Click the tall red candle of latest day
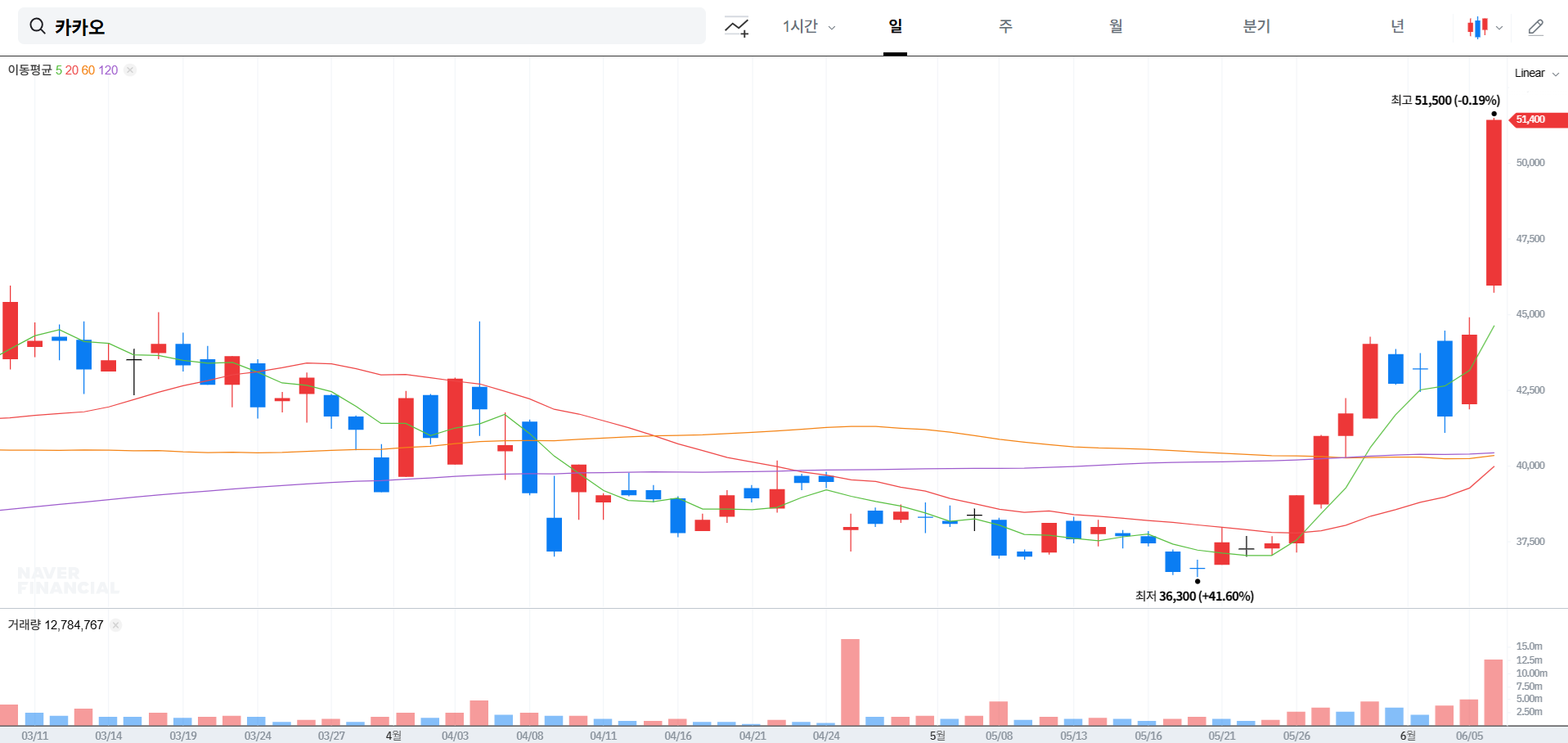 coord(1494,202)
